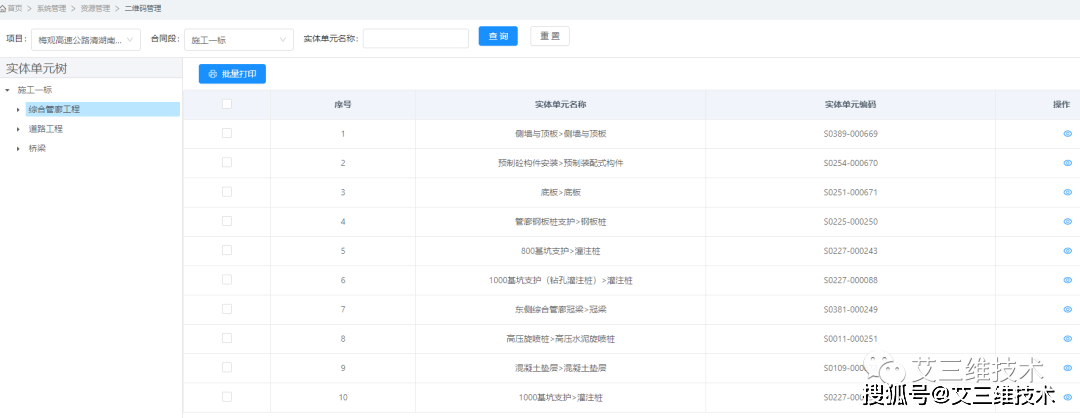This screenshot has width=1080, height=418.
Task: Click eye icon for 管廊钢板桩支护>钢板桩
Action: 1068,222
